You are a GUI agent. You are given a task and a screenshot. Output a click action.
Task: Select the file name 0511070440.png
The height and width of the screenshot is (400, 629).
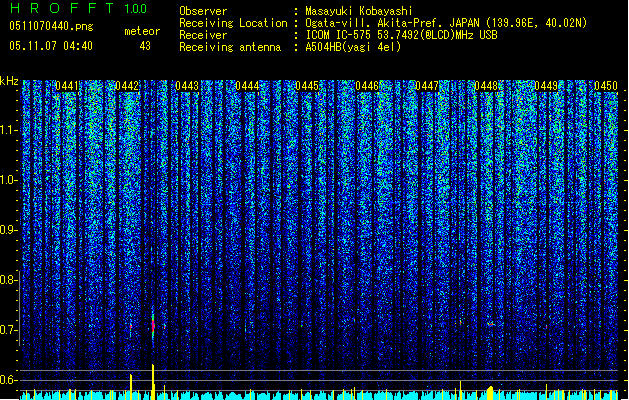[51, 26]
